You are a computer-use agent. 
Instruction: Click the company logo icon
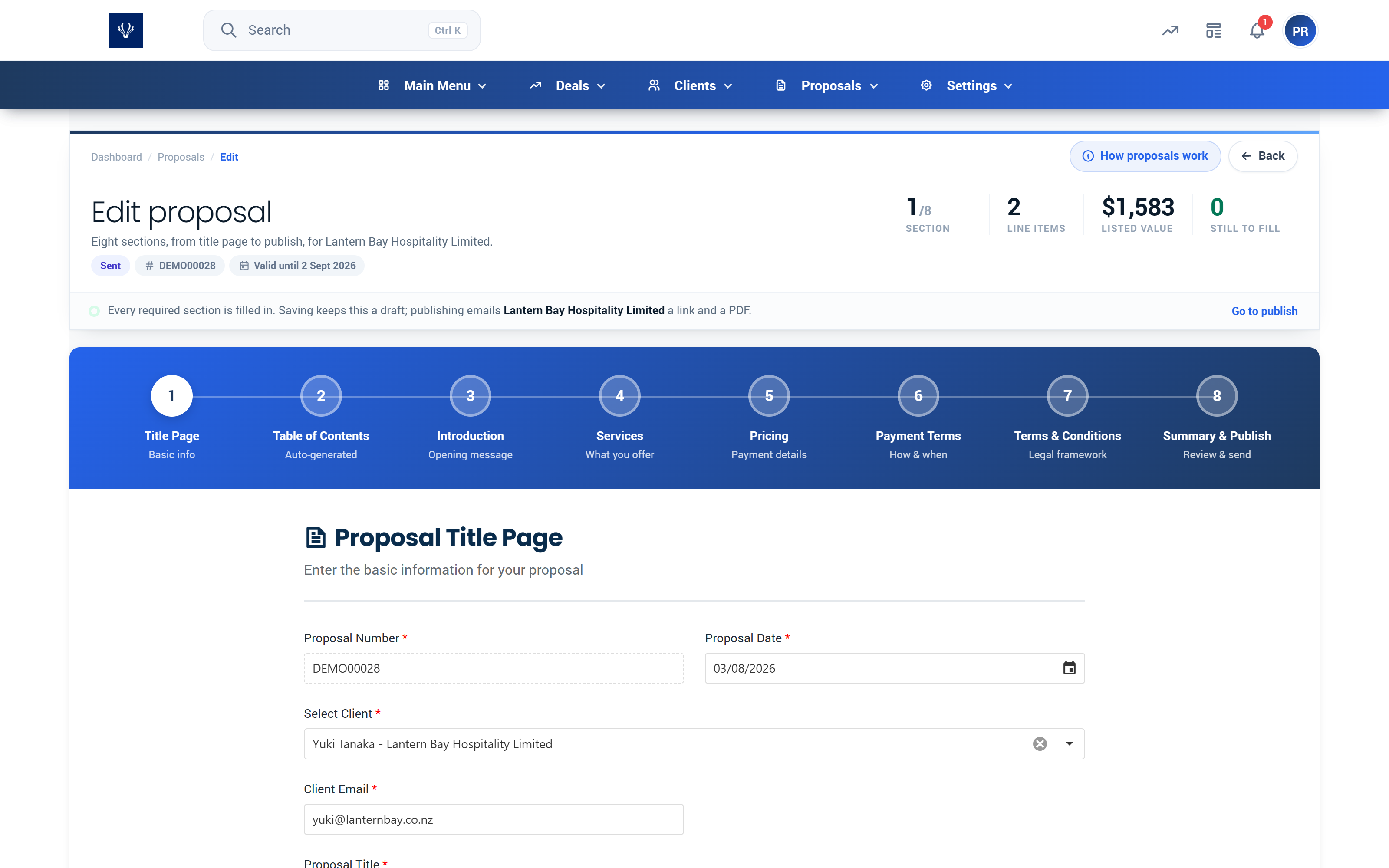(x=126, y=30)
